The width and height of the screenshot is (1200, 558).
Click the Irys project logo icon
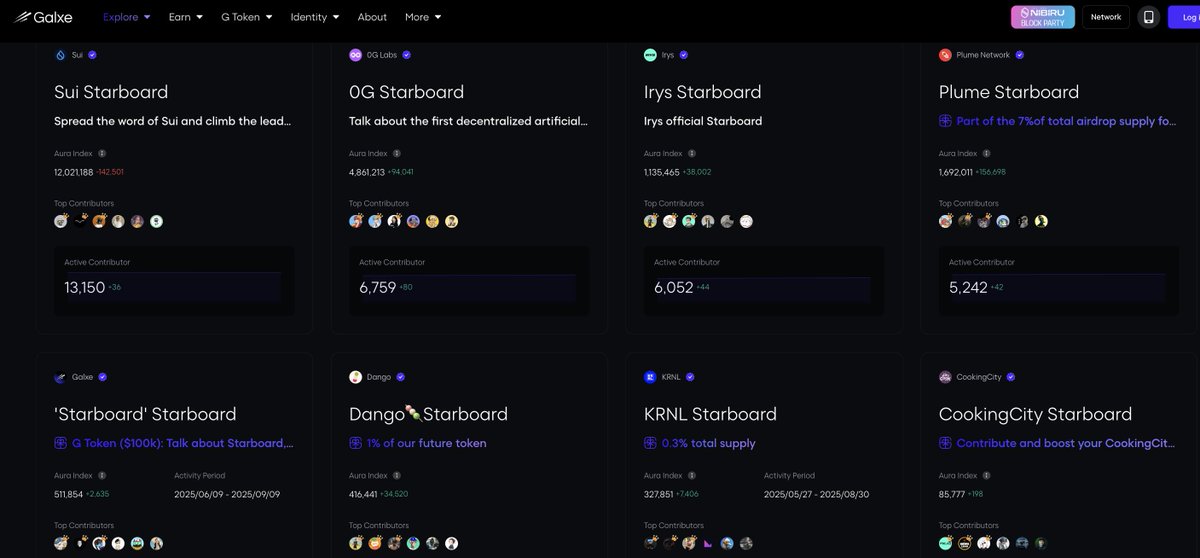(650, 55)
